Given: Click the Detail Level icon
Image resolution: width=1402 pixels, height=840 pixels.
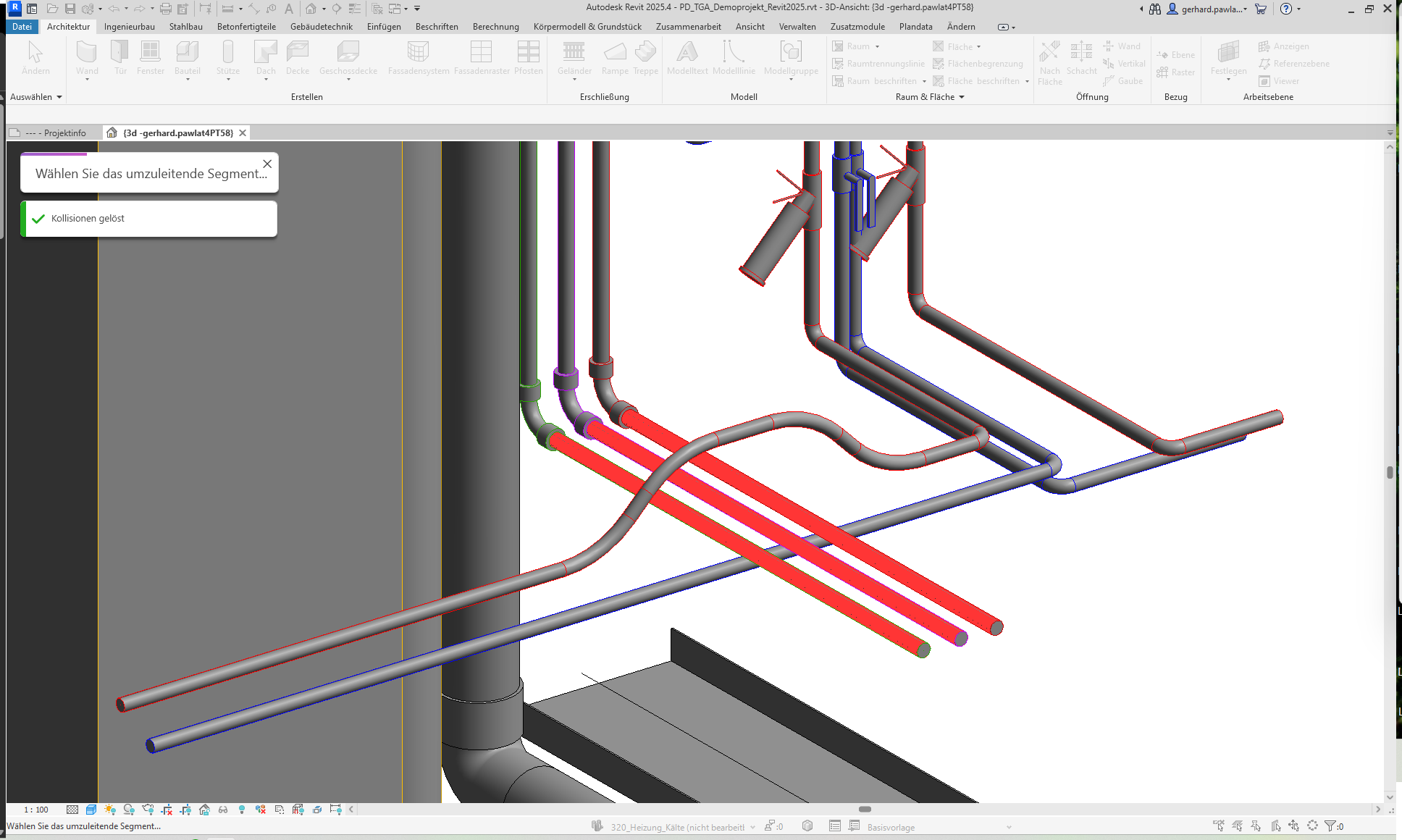Looking at the screenshot, I should coord(72,810).
